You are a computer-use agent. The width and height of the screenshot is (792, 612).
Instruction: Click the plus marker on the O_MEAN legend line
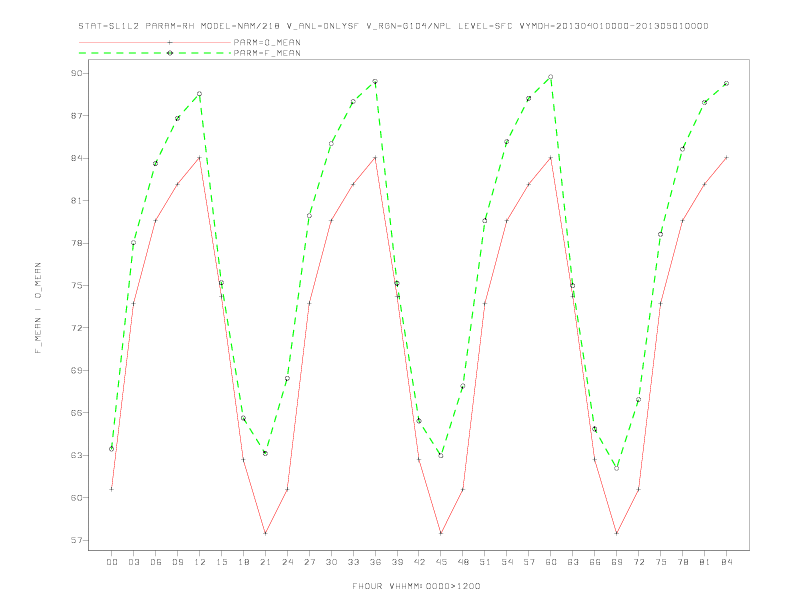coord(170,42)
